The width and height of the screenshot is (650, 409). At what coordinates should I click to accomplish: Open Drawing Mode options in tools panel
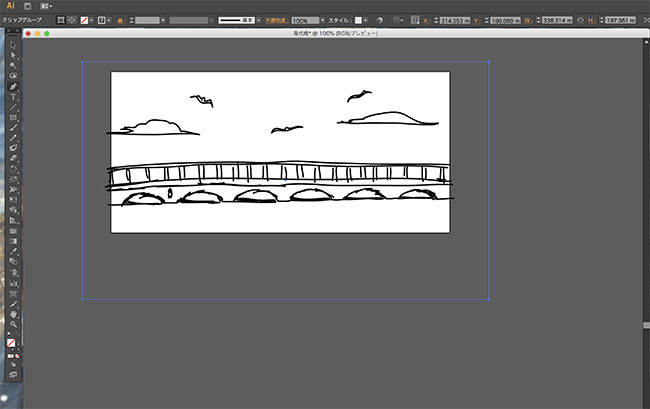click(13, 365)
